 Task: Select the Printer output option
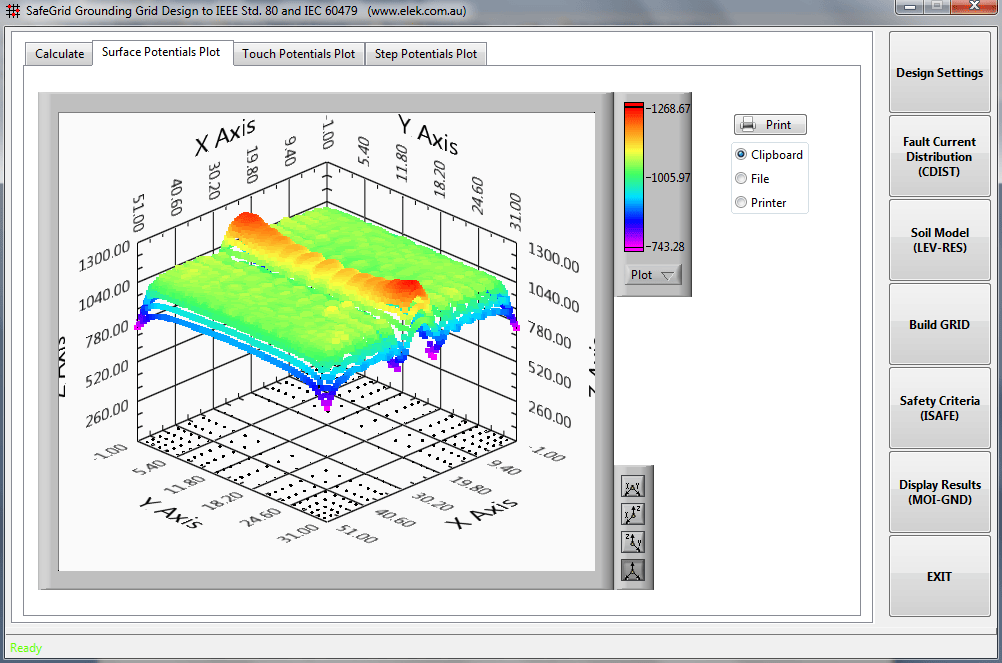point(741,203)
